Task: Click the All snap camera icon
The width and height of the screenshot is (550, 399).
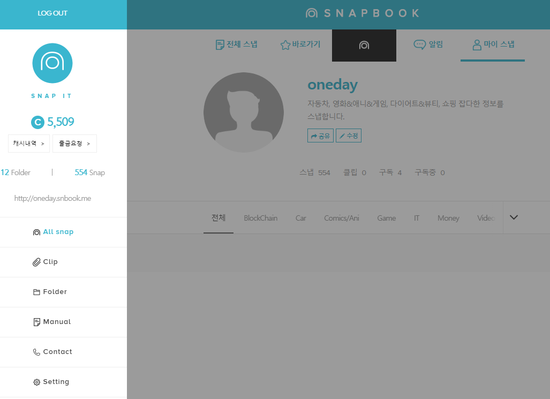Action: (36, 232)
